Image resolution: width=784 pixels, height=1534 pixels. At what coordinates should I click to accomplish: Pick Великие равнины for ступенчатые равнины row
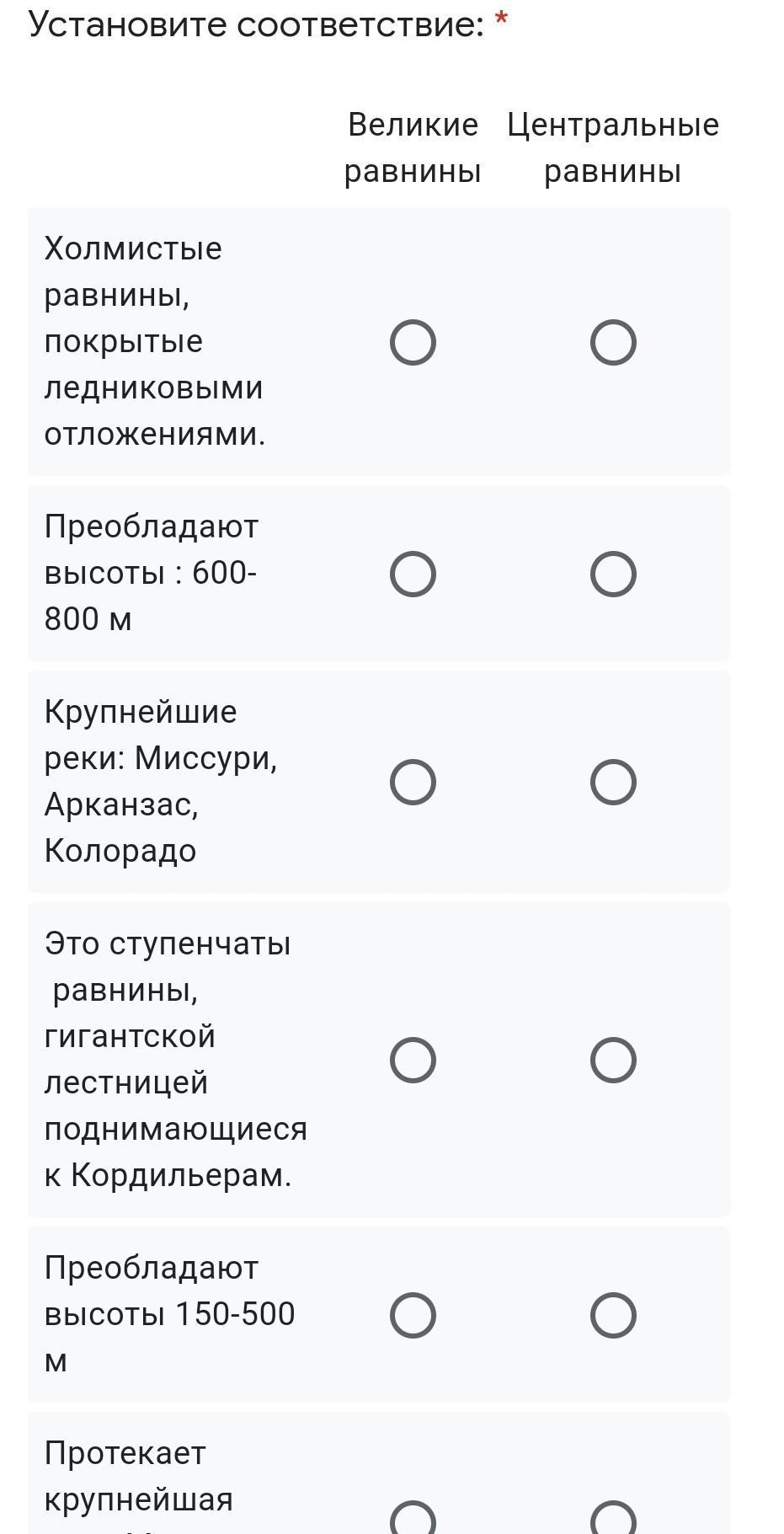click(413, 1060)
